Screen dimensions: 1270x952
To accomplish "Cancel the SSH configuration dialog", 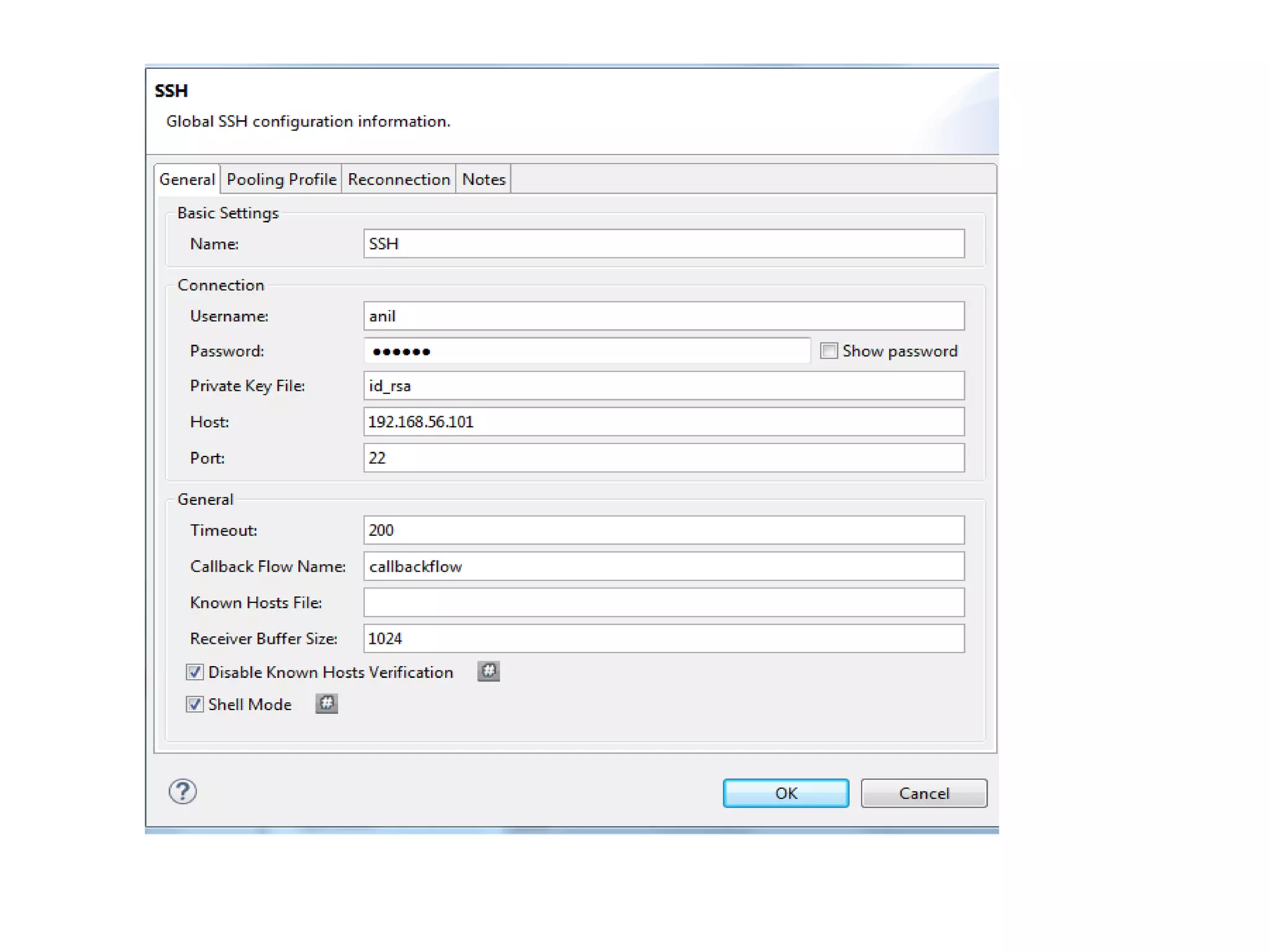I will 923,793.
